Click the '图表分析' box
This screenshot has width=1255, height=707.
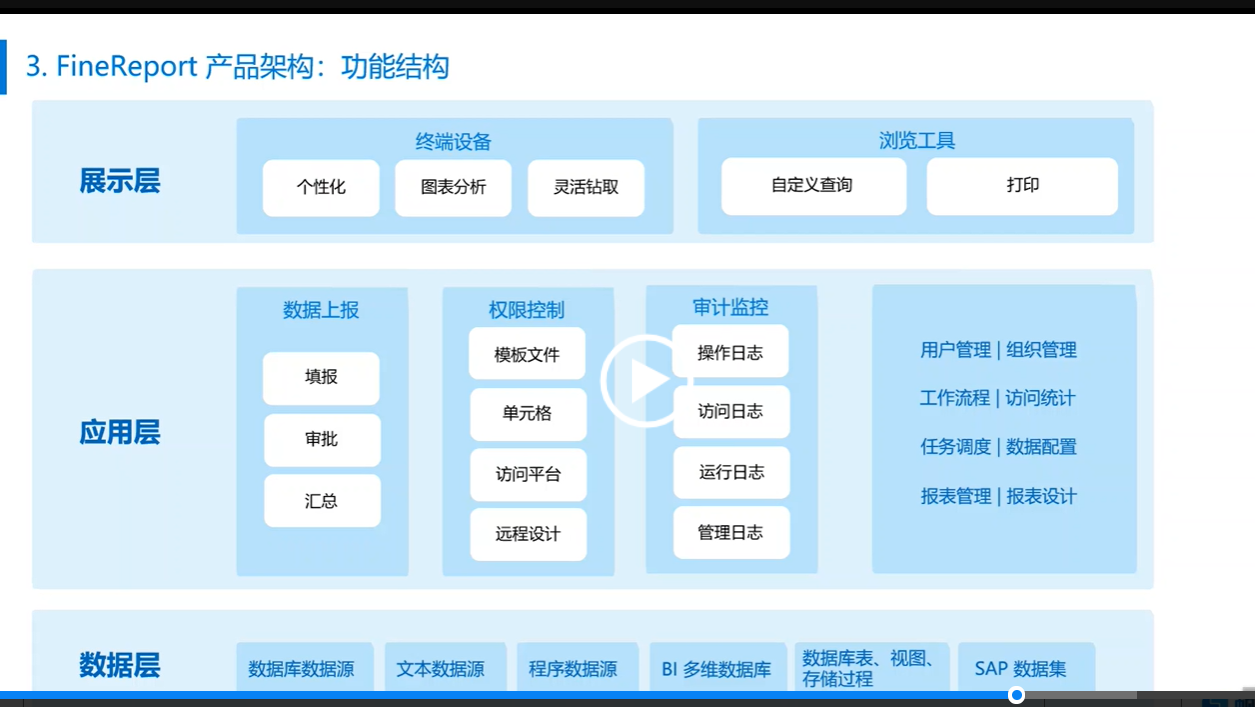[x=453, y=187]
